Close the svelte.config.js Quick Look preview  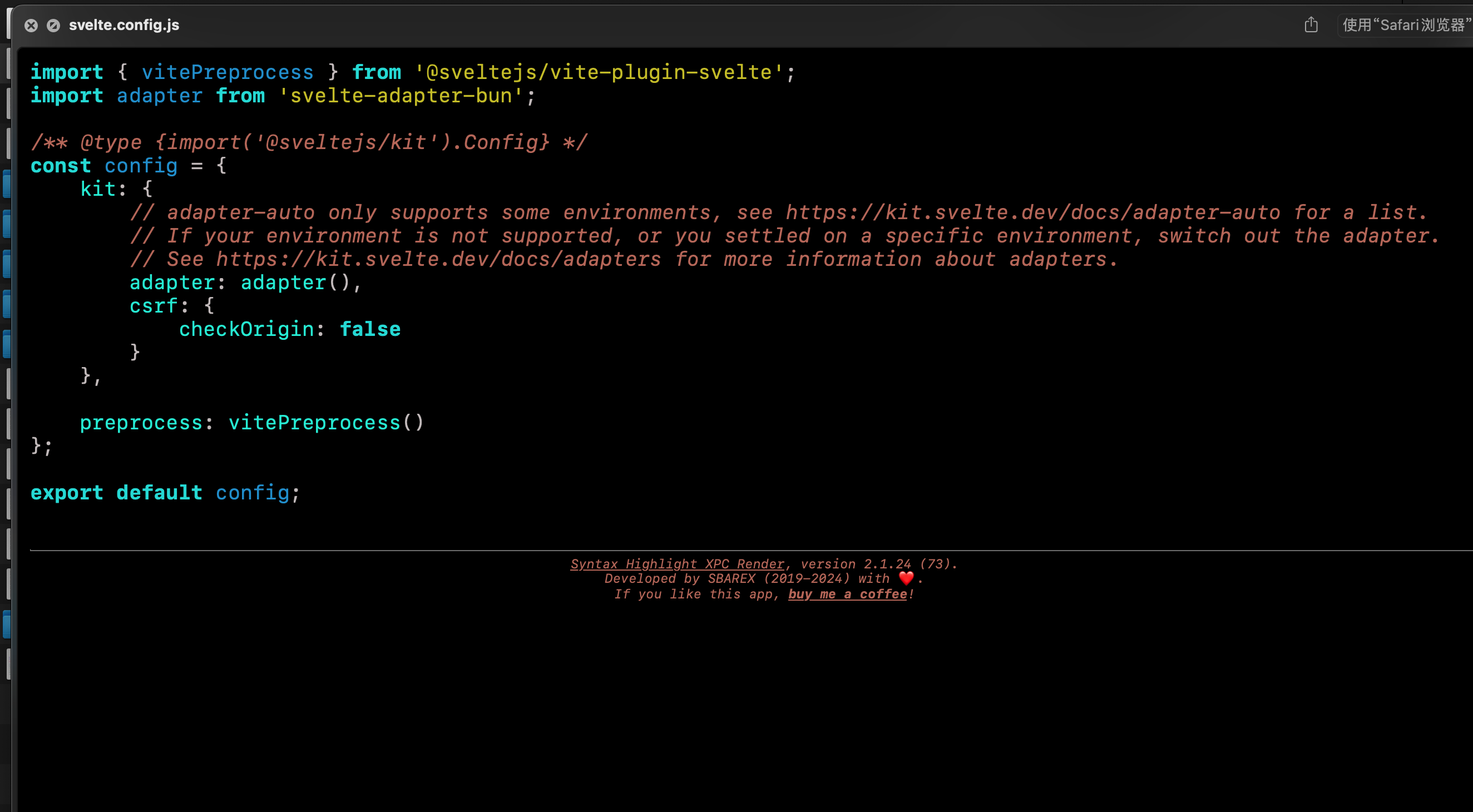click(x=32, y=25)
